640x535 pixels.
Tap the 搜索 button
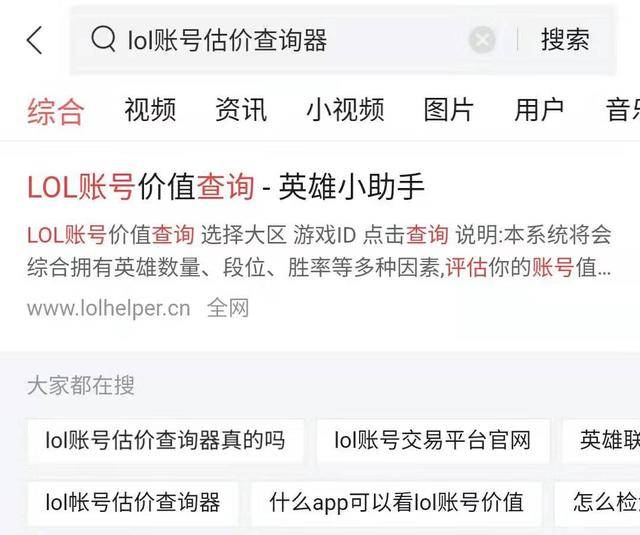[x=565, y=40]
